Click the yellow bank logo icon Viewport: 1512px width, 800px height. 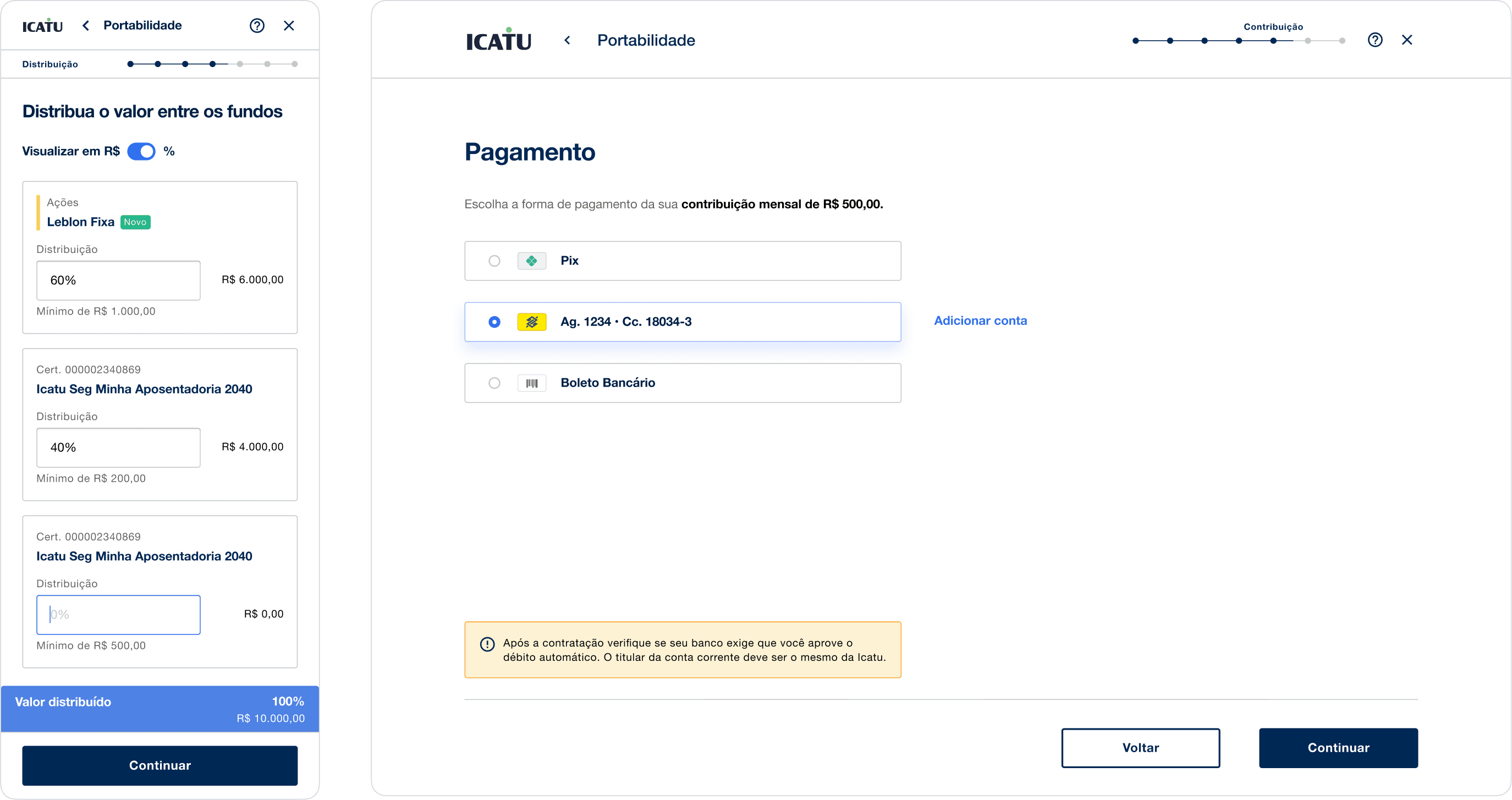click(x=532, y=322)
